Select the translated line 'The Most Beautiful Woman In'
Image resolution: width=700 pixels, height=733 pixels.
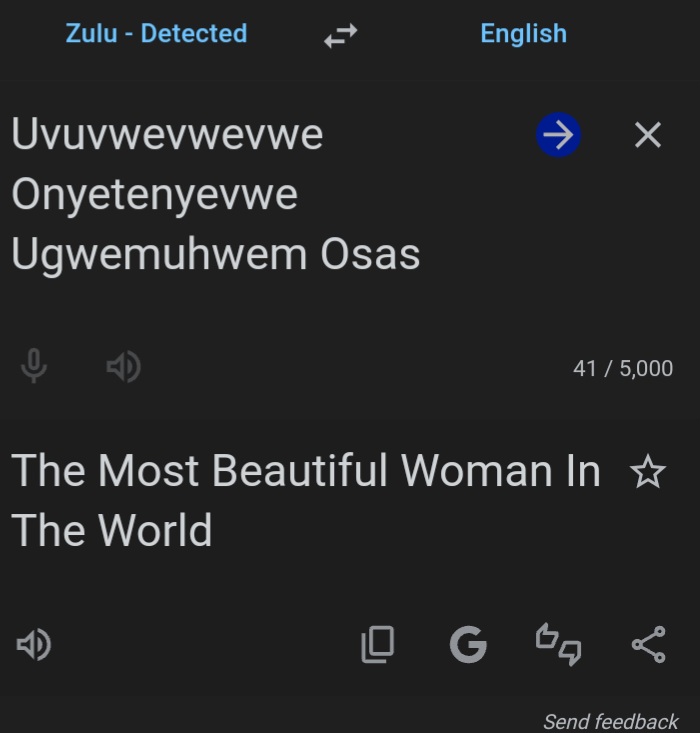(305, 470)
